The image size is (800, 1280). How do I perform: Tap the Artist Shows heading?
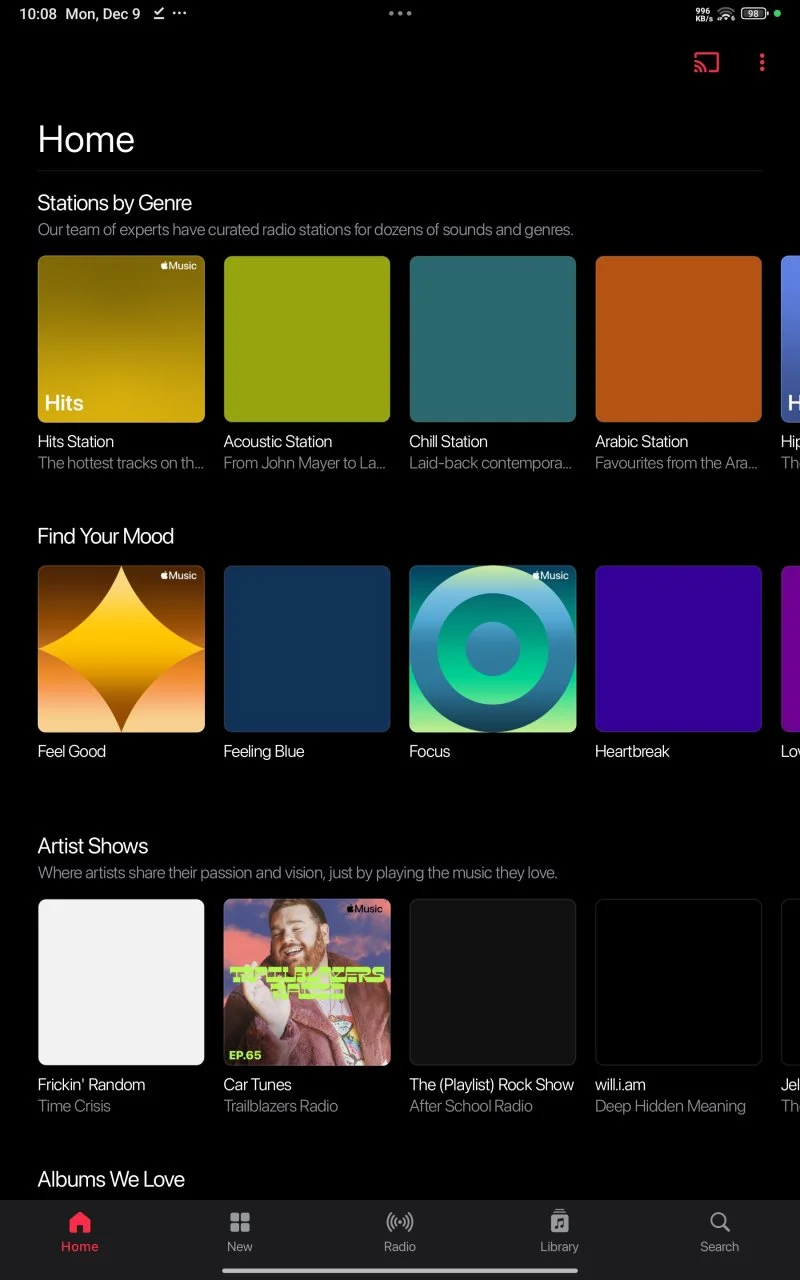93,846
